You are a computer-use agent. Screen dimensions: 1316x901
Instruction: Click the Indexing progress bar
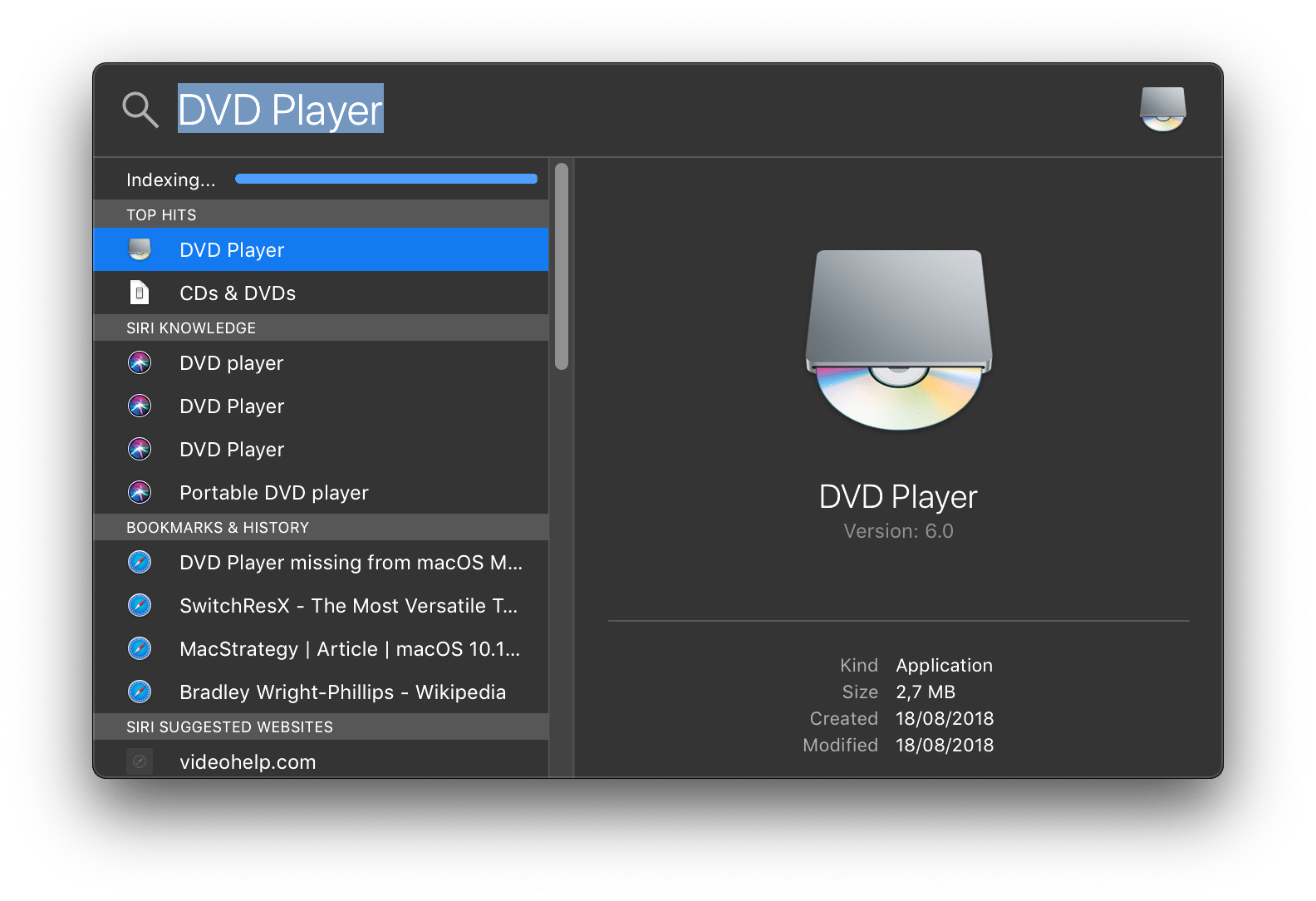tap(386, 179)
